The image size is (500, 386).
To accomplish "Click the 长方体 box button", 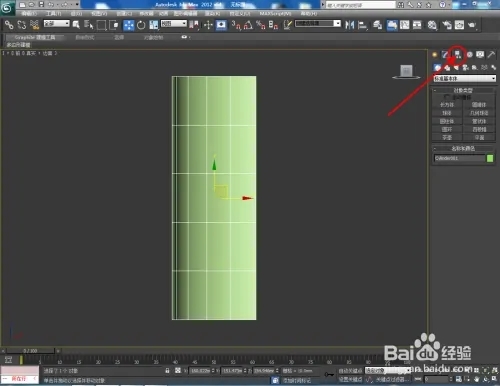I will pos(447,105).
